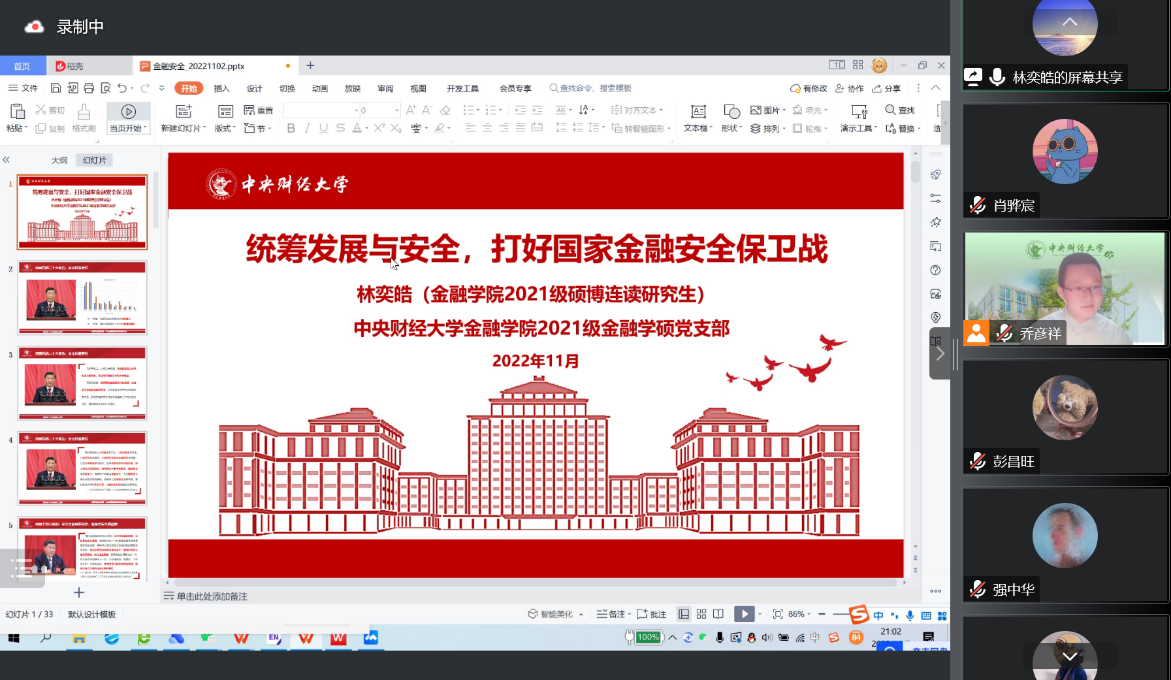Switch to the outline (大纲) pane tab
Image resolution: width=1171 pixels, height=680 pixels.
pos(59,160)
